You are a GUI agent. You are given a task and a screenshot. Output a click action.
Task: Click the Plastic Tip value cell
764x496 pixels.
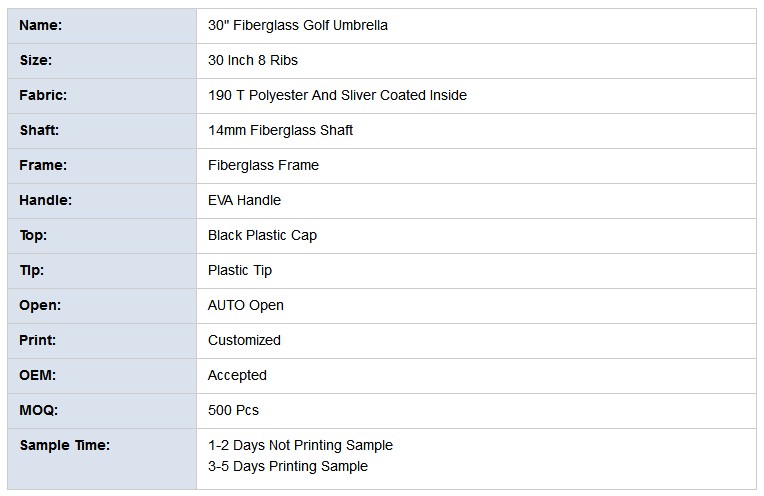[x=476, y=271]
